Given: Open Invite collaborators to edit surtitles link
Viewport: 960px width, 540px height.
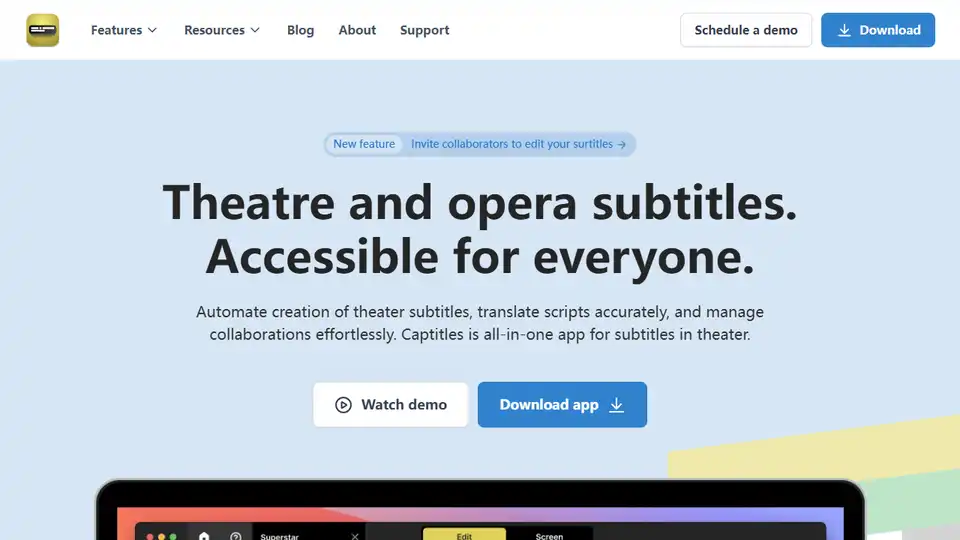Looking at the screenshot, I should [518, 144].
